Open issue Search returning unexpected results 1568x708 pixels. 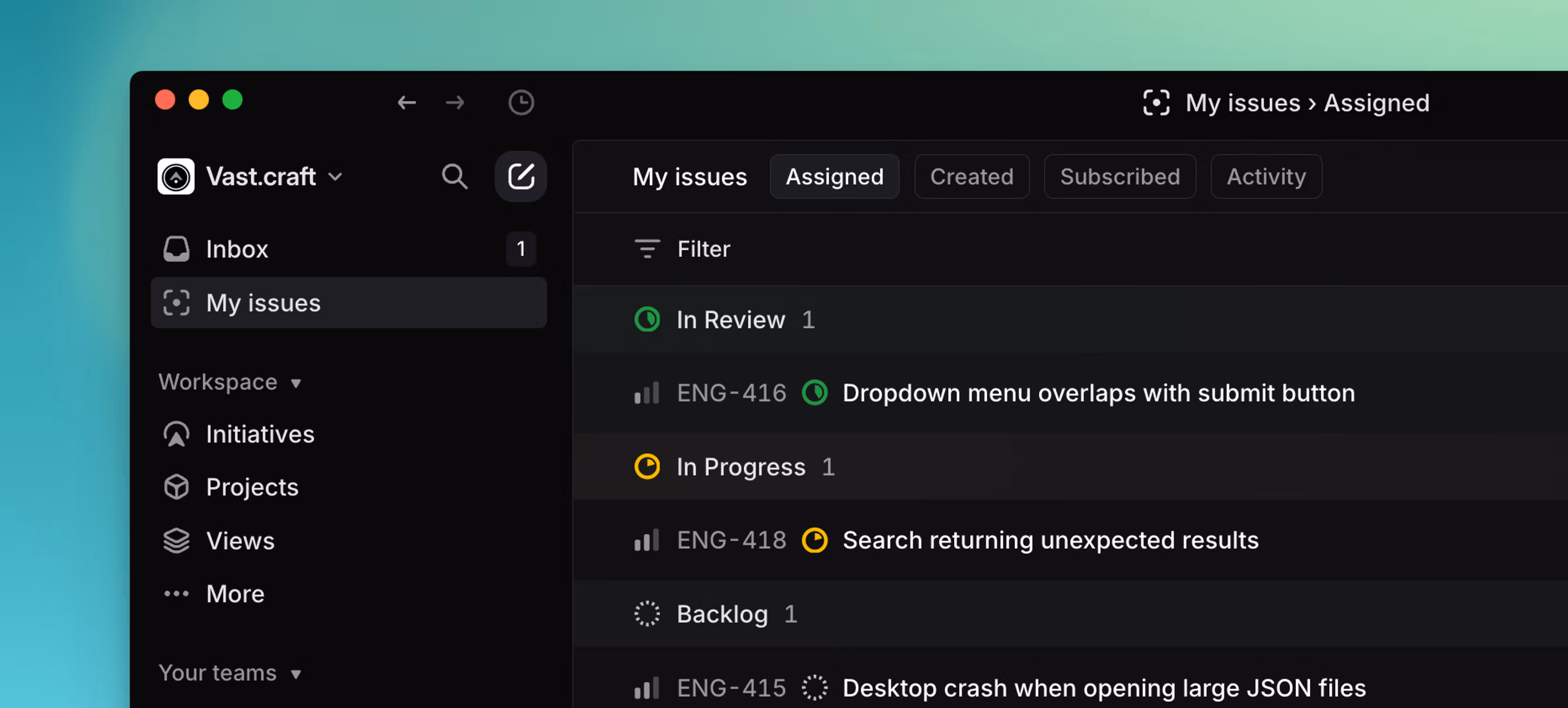(x=1050, y=540)
